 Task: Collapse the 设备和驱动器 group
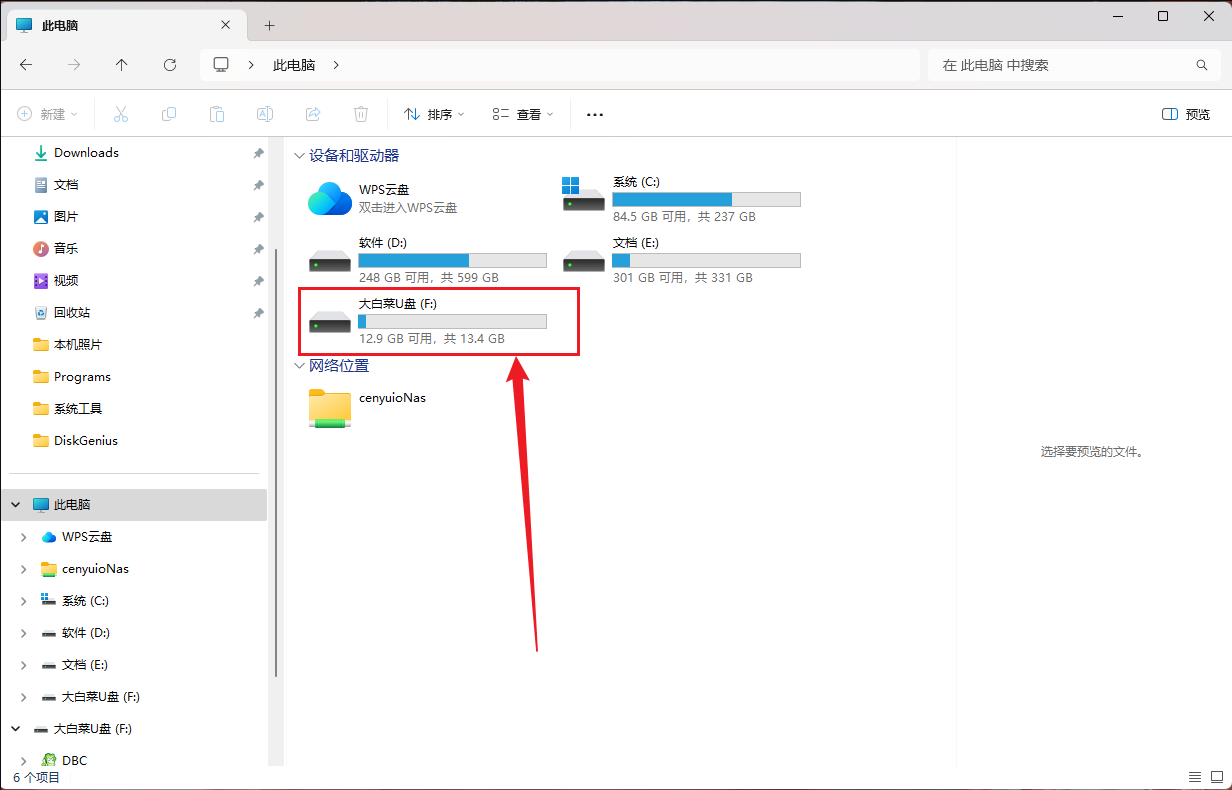pyautogui.click(x=299, y=156)
